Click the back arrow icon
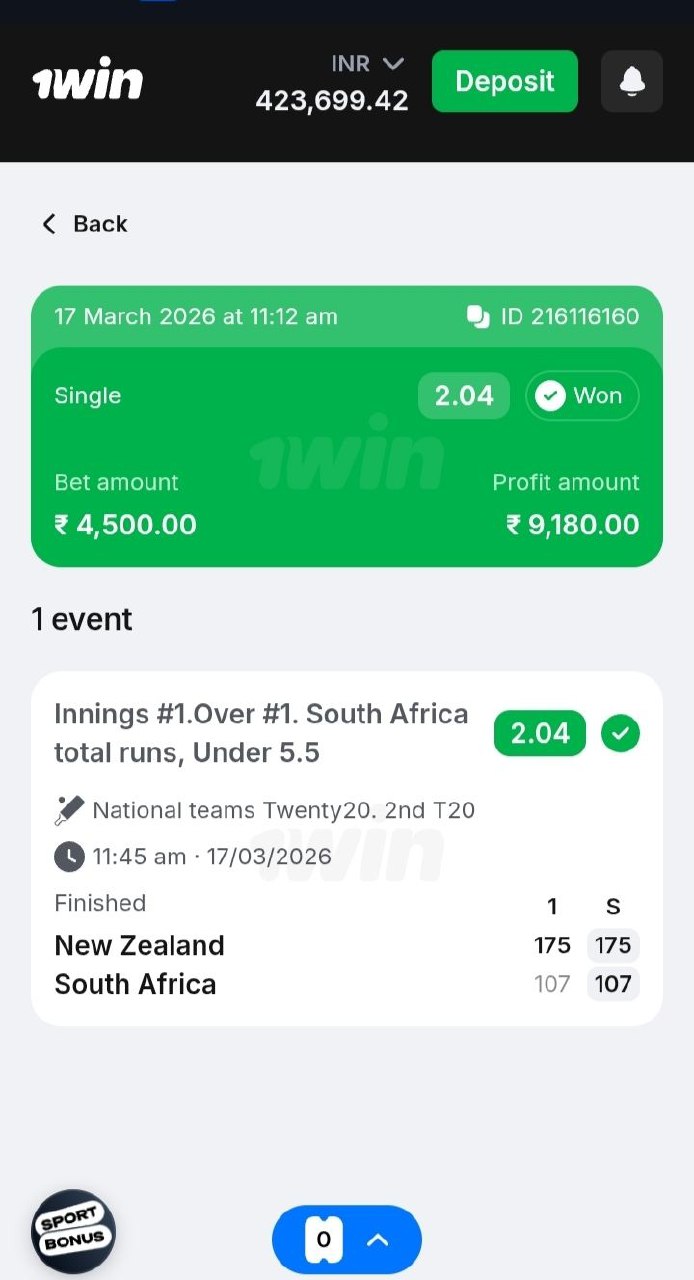694x1280 pixels. pos(48,224)
